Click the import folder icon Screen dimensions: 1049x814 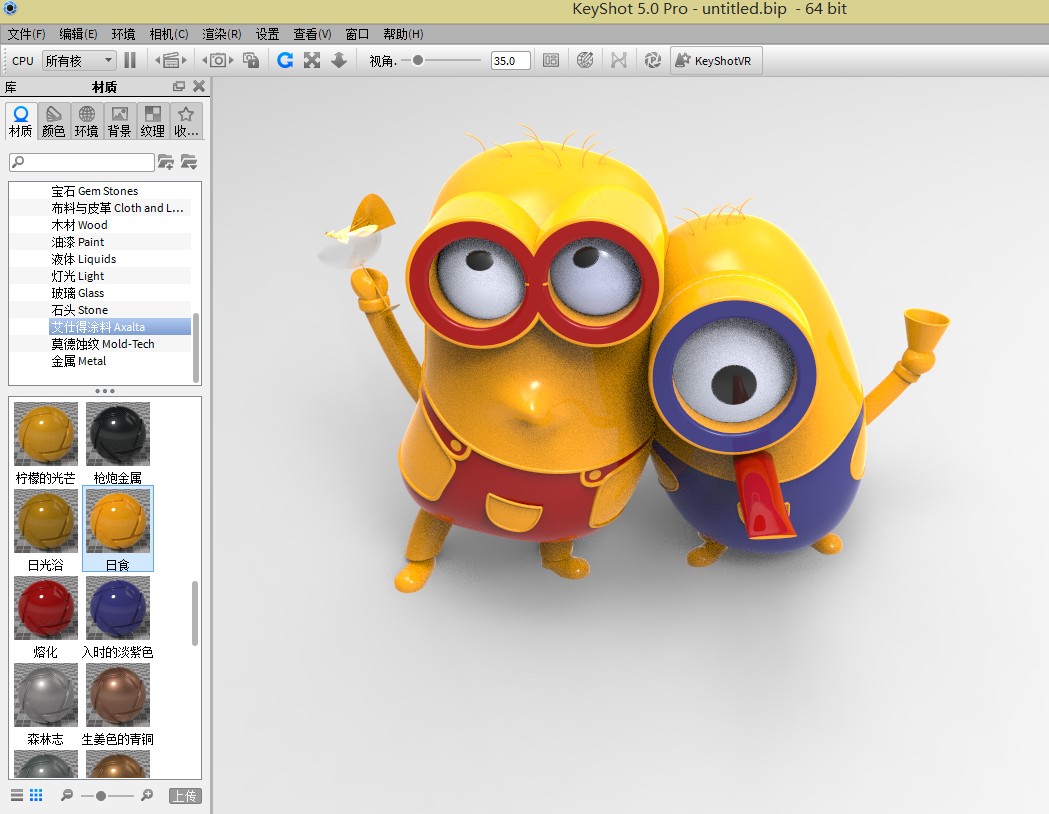tap(189, 162)
